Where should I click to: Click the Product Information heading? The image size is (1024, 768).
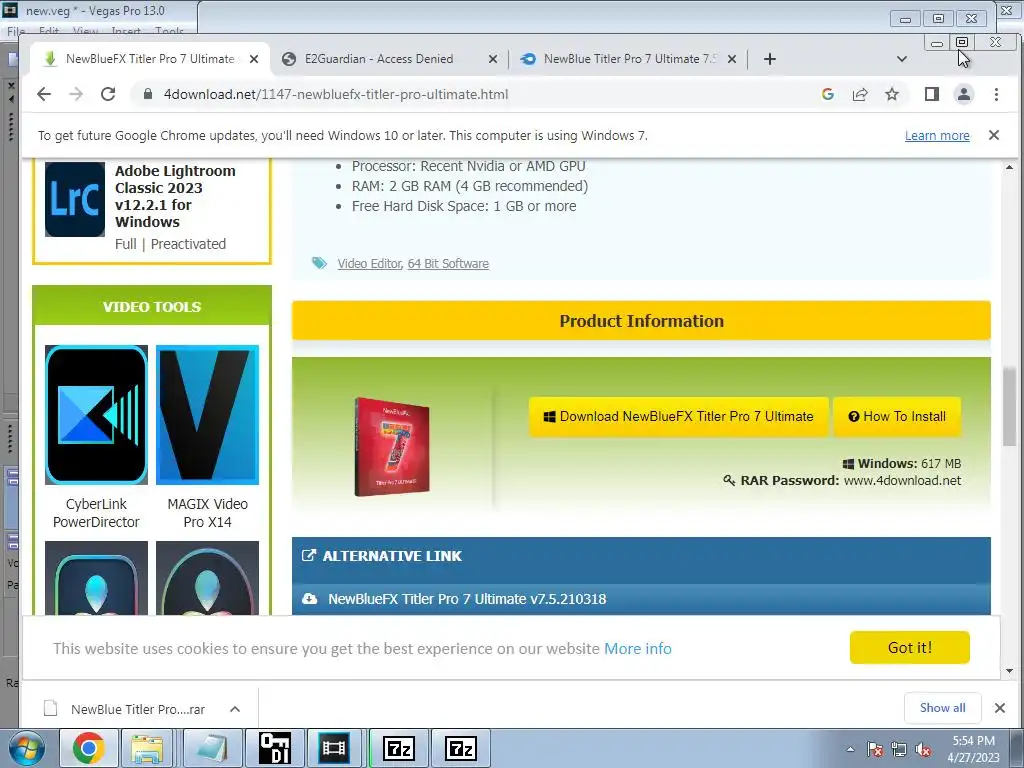coord(641,321)
